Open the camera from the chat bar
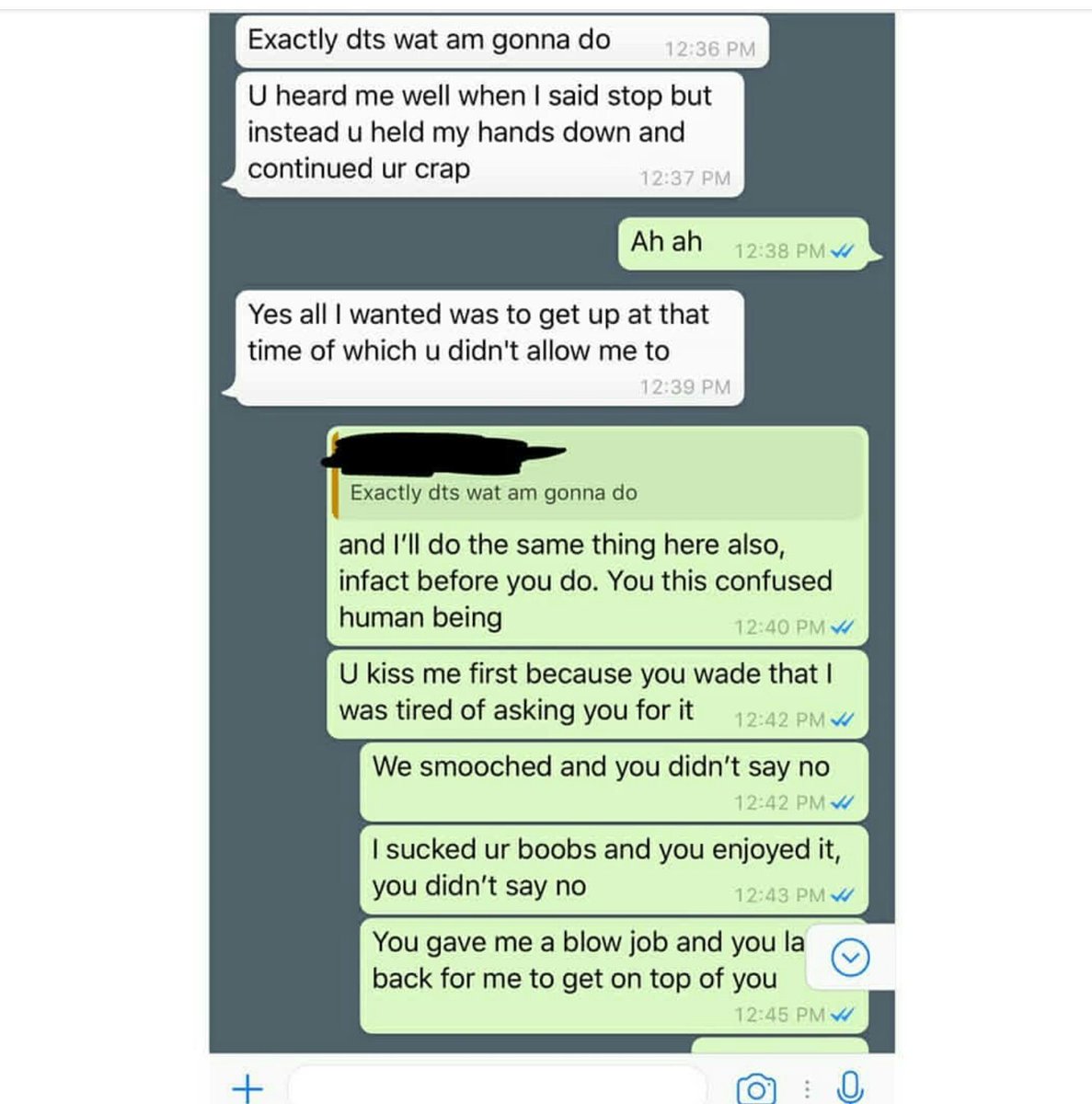The height and width of the screenshot is (1104, 1092). coord(755,1088)
